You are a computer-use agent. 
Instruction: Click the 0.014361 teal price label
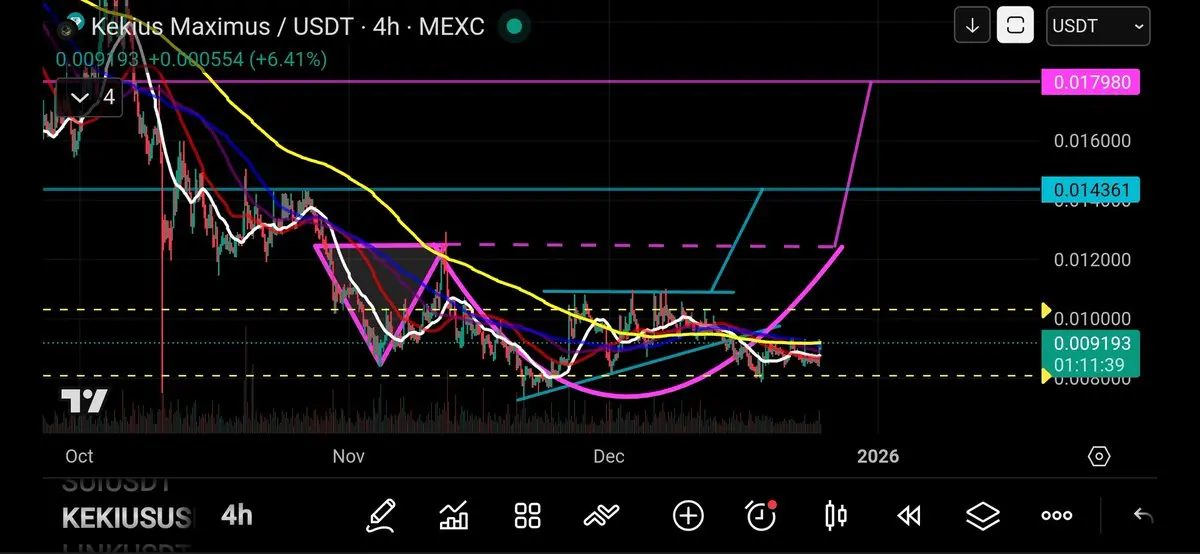click(1090, 189)
